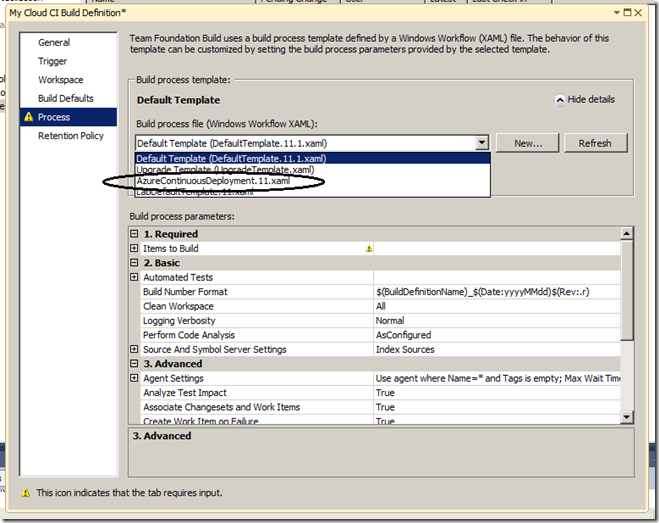The width and height of the screenshot is (659, 523).
Task: Click the Build Number Format value field
Action: tap(495, 291)
